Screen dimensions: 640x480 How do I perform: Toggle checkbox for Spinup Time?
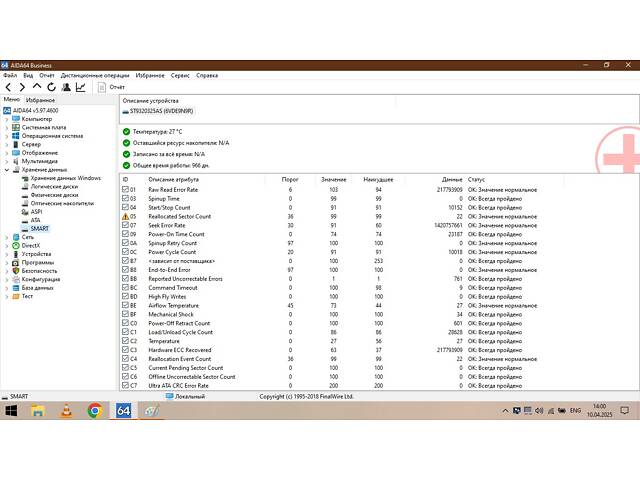(125, 198)
